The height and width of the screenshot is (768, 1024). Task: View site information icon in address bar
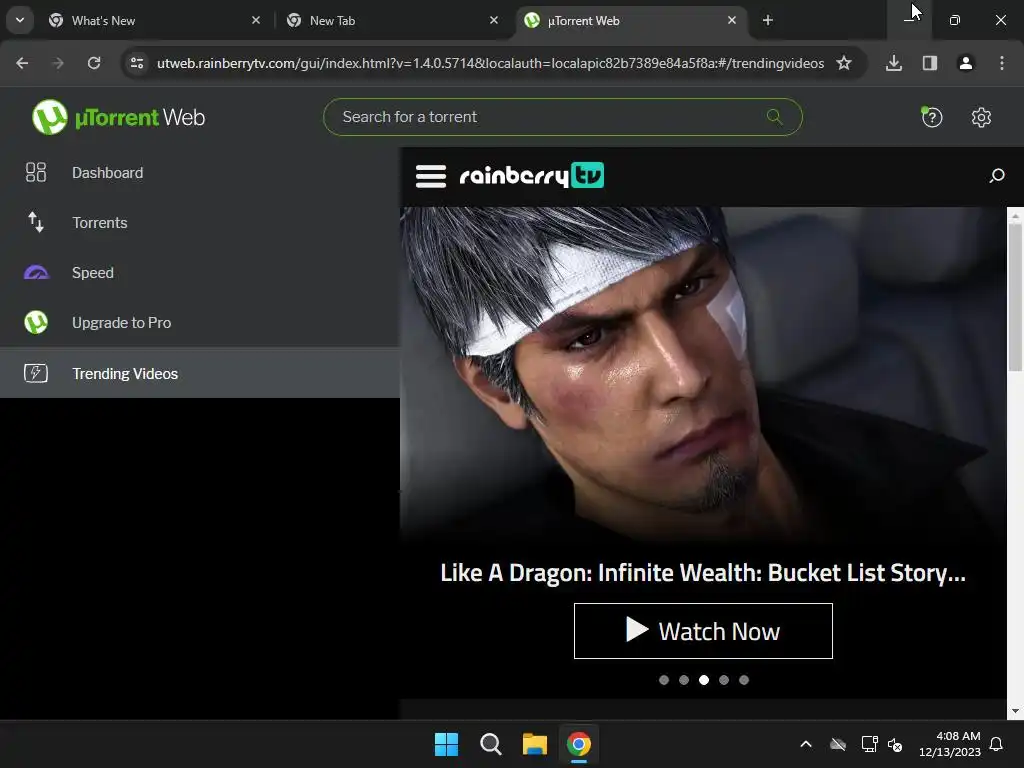[137, 63]
